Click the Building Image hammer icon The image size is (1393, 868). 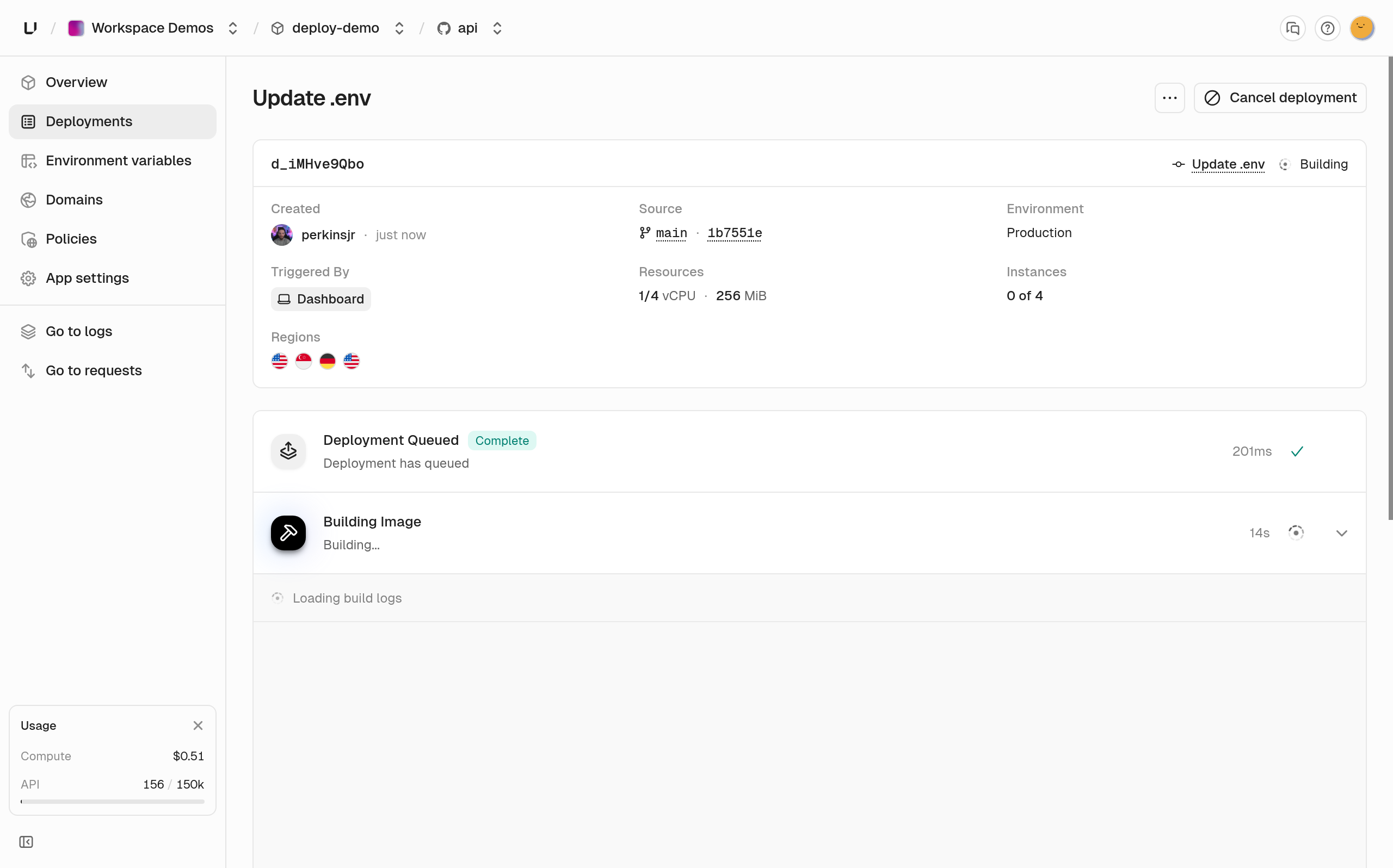288,534
